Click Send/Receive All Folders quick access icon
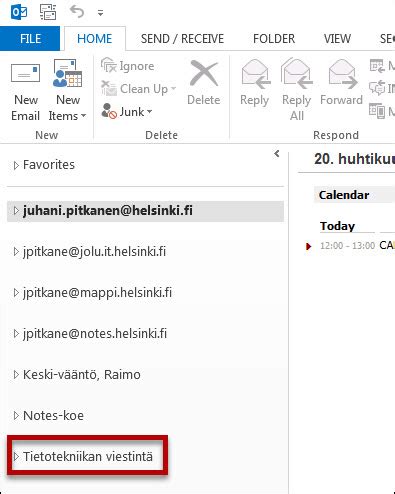 tap(48, 12)
